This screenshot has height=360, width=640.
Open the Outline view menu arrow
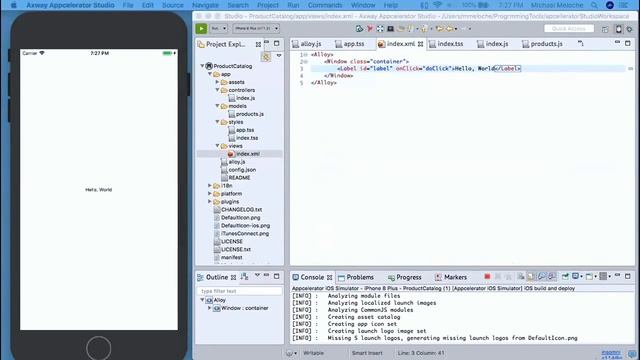click(x=257, y=276)
